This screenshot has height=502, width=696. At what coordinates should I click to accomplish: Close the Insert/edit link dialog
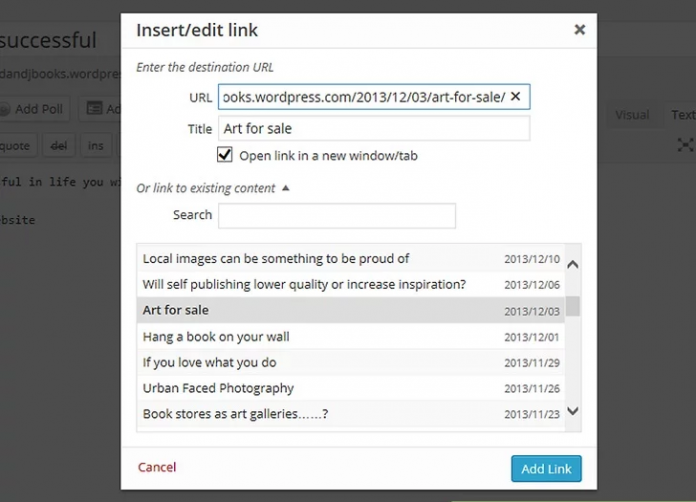[x=579, y=30]
